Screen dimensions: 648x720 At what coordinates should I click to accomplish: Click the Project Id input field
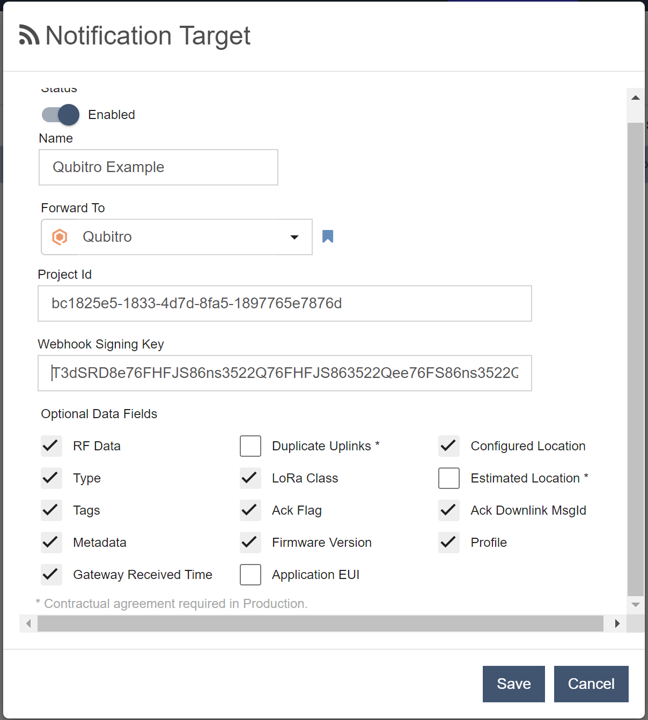[x=285, y=304]
